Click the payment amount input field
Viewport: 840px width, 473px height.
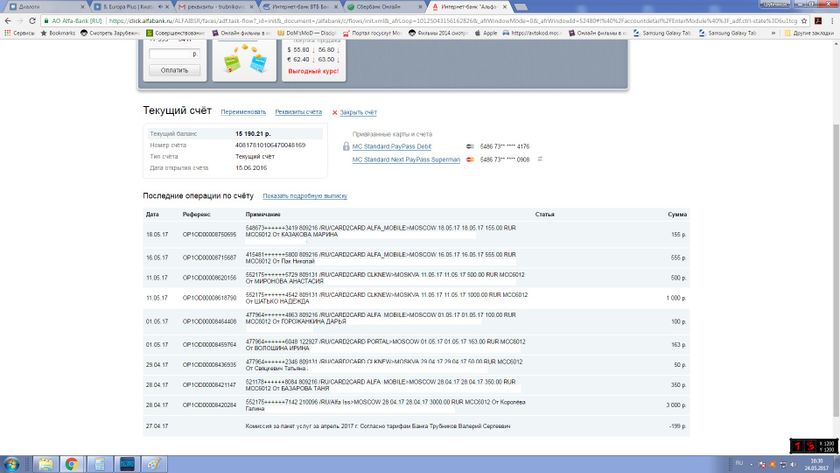click(x=173, y=54)
